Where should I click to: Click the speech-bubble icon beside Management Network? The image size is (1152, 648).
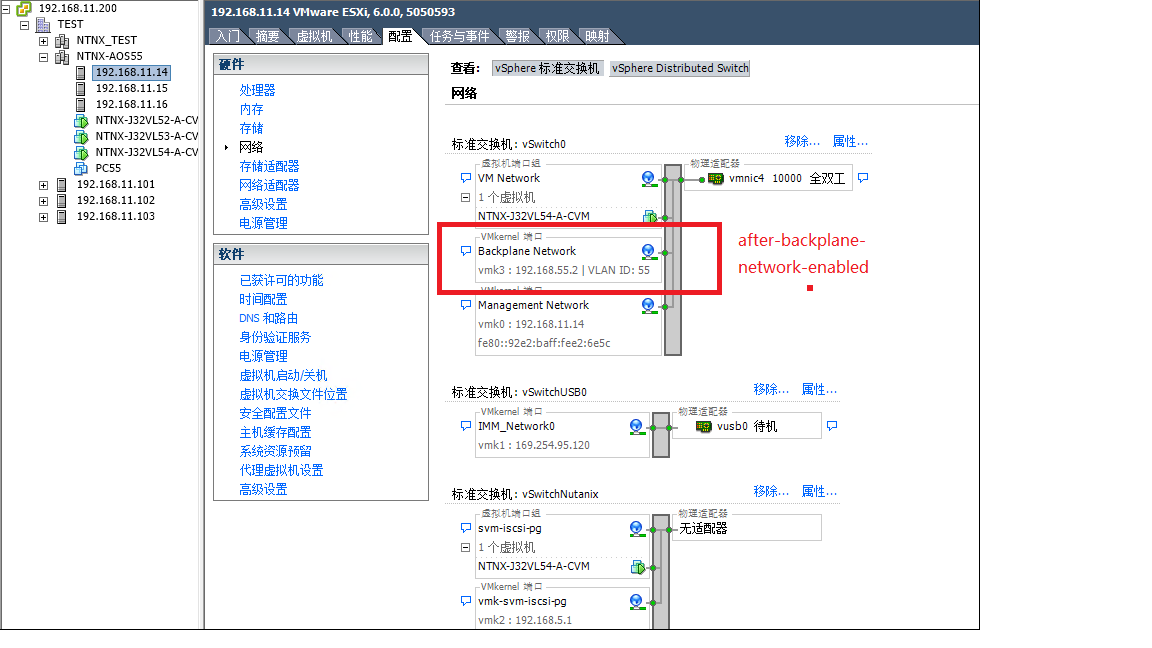click(465, 305)
